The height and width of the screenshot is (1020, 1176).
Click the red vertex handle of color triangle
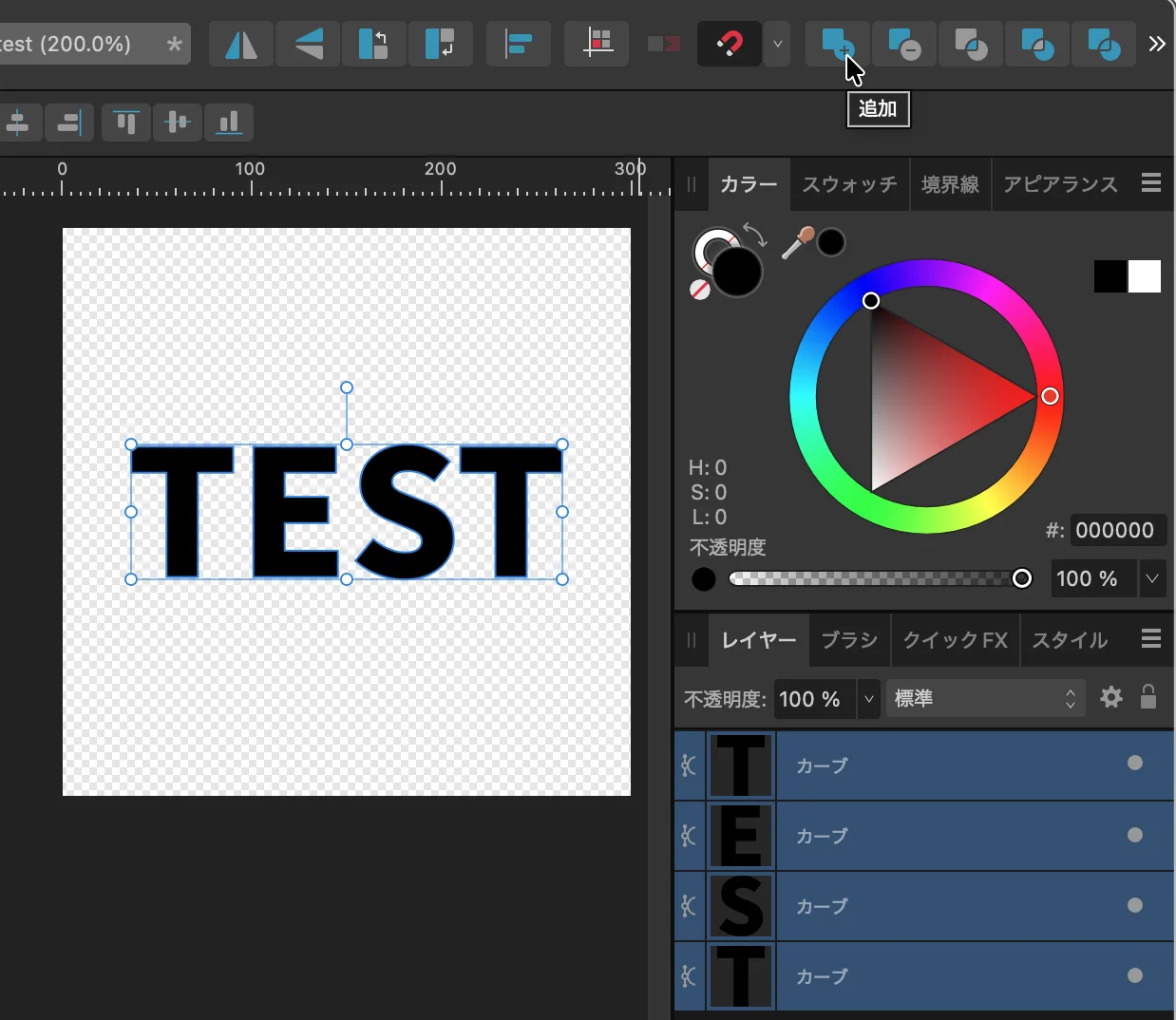click(x=1050, y=396)
